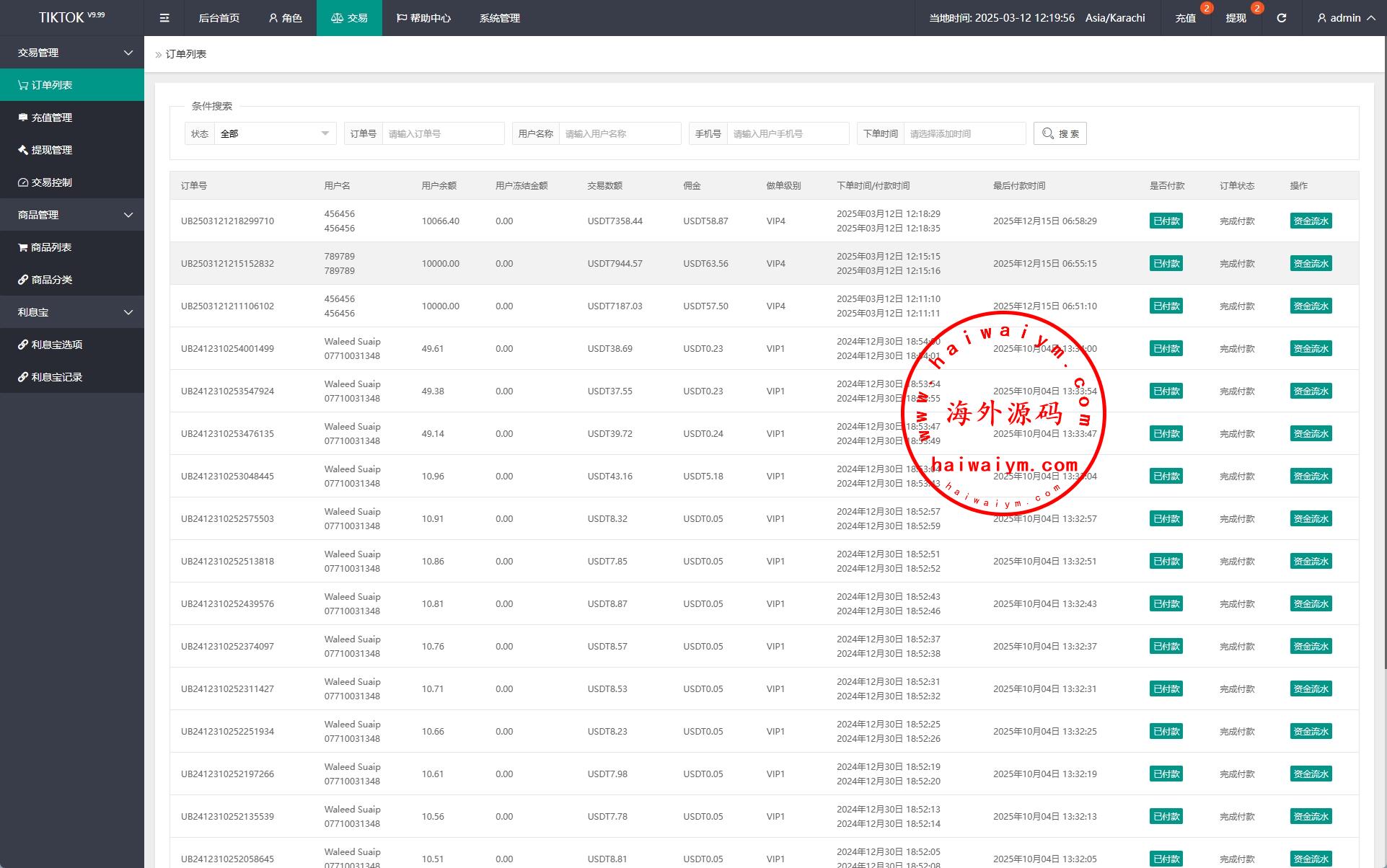1387x868 pixels.
Task: Open the admin user menu
Action: click(x=1345, y=18)
